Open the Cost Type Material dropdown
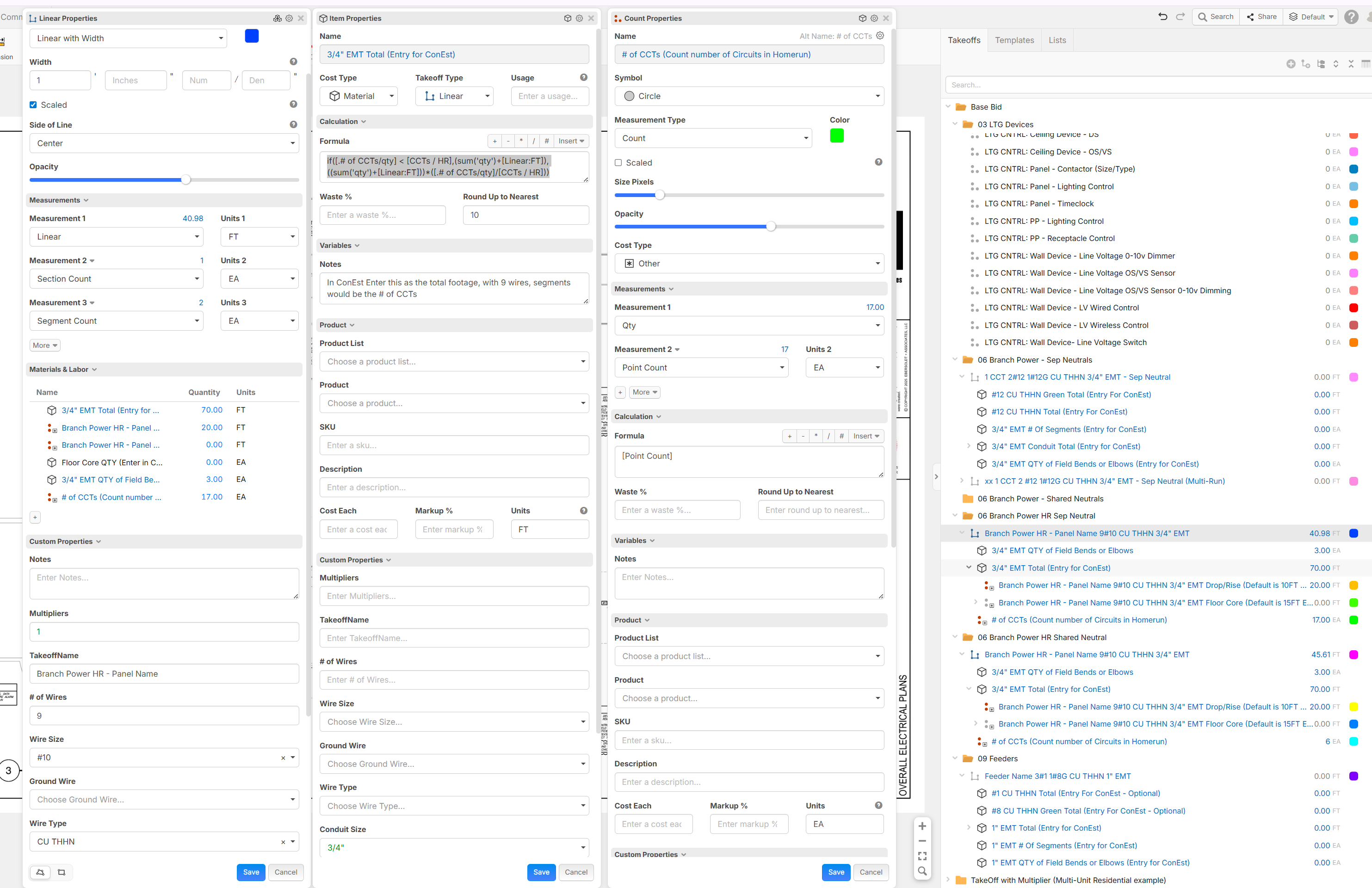 [358, 96]
